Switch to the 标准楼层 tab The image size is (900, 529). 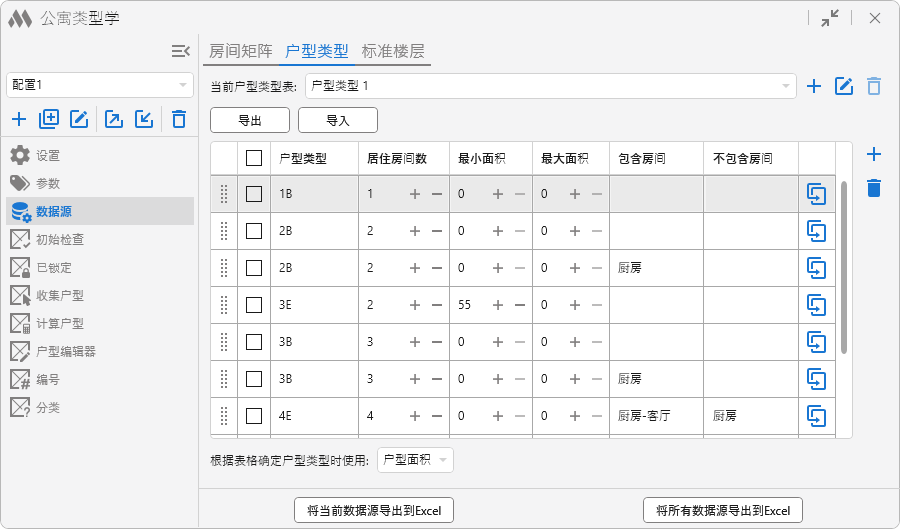(x=393, y=51)
